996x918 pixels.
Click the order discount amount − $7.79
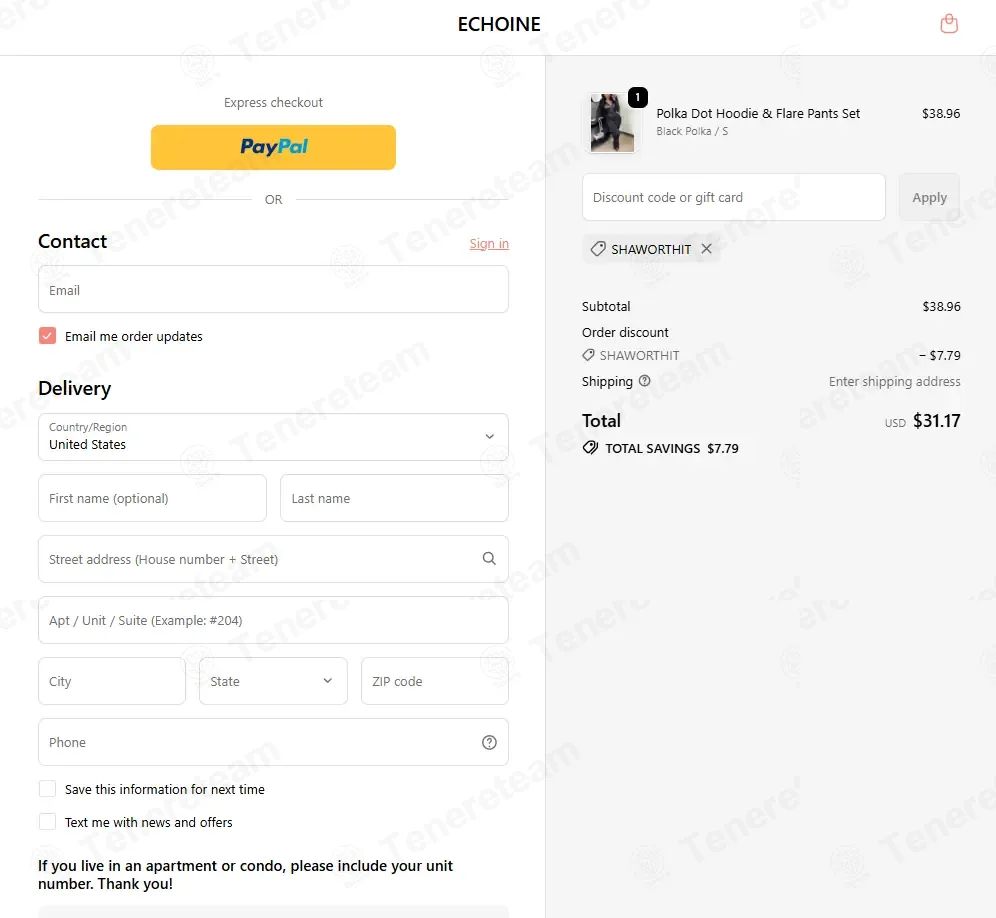coord(939,355)
